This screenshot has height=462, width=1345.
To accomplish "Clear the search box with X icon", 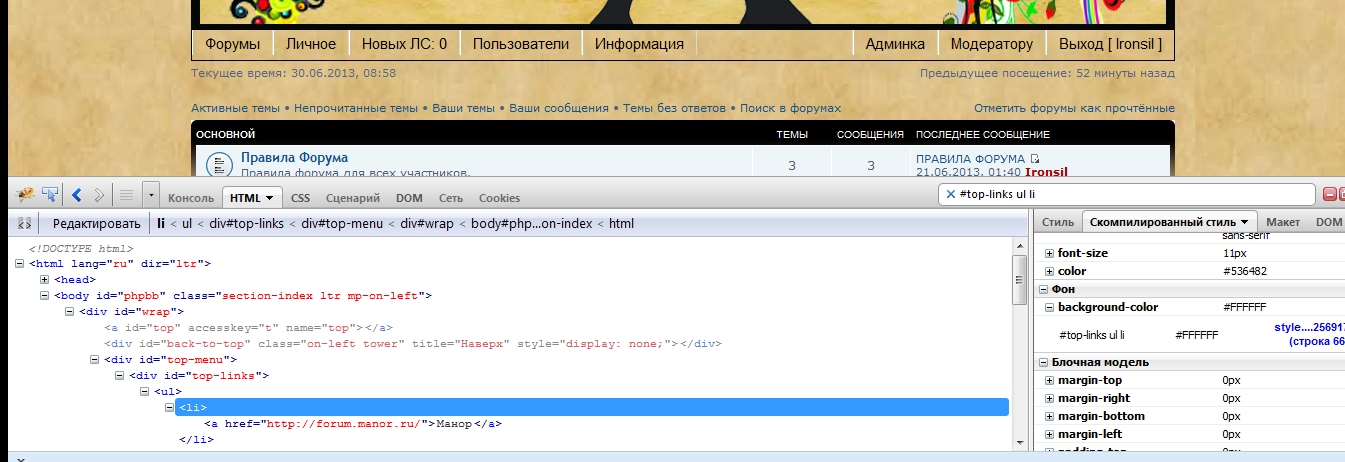I will click(950, 194).
